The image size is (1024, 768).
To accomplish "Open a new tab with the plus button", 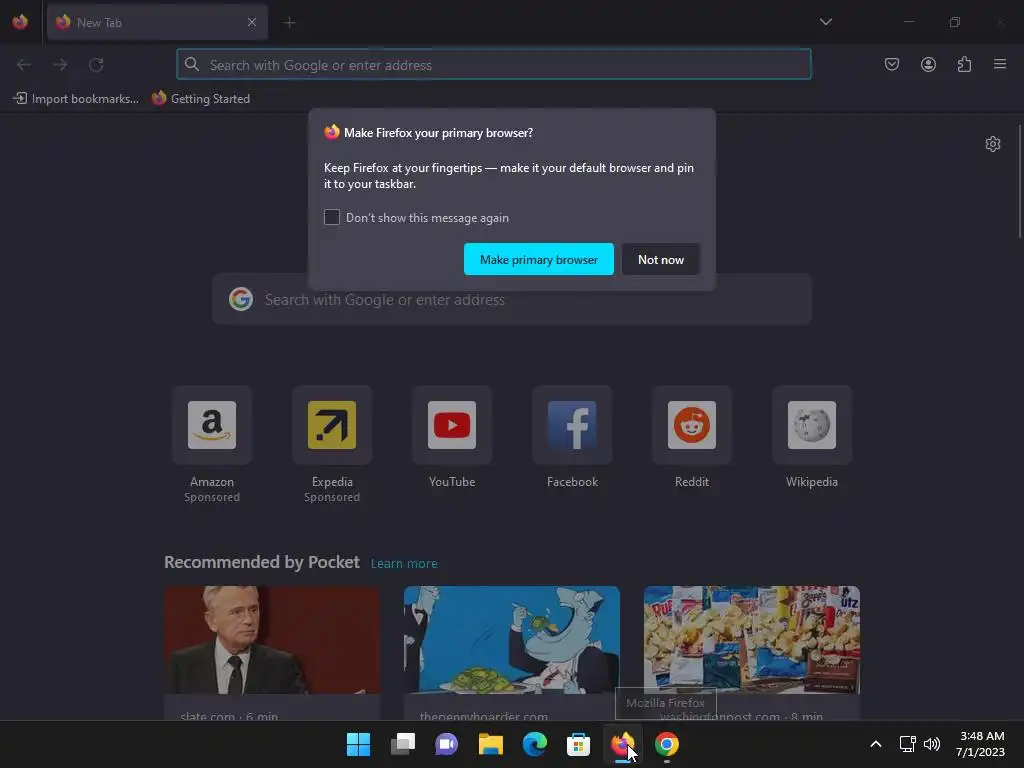I will tap(289, 22).
